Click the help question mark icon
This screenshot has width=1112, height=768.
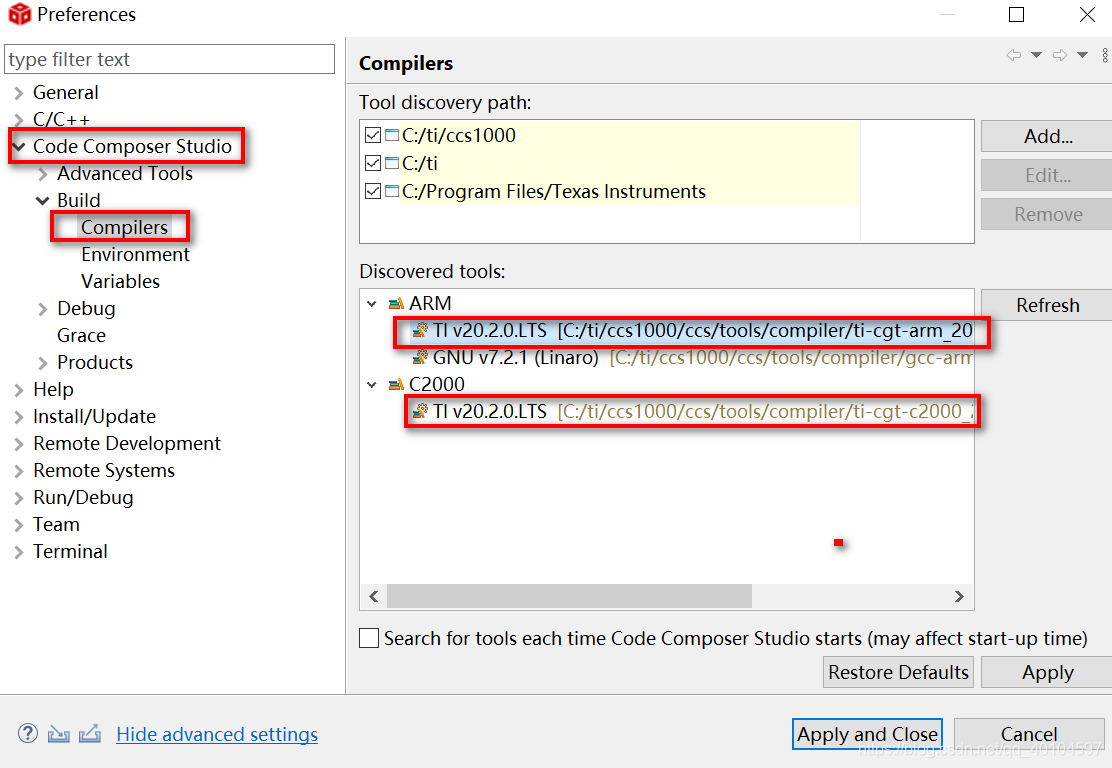pos(28,733)
